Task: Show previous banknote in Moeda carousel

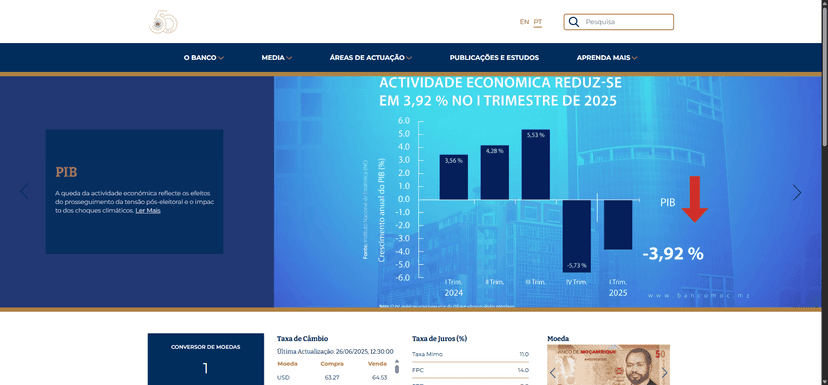Action: (553, 373)
